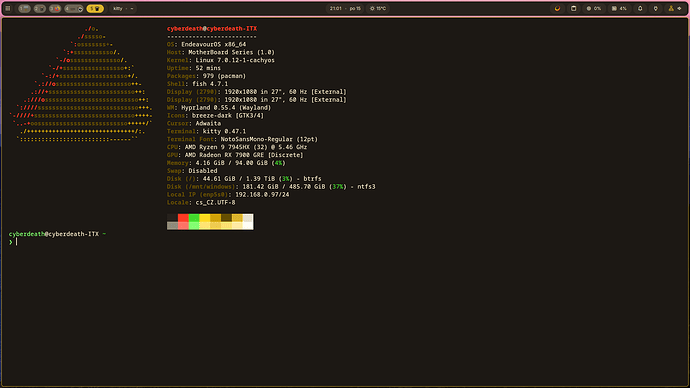Screen dimensions: 690x388
Task: Click the bright green swatch in the top row
Action: pos(194,218)
